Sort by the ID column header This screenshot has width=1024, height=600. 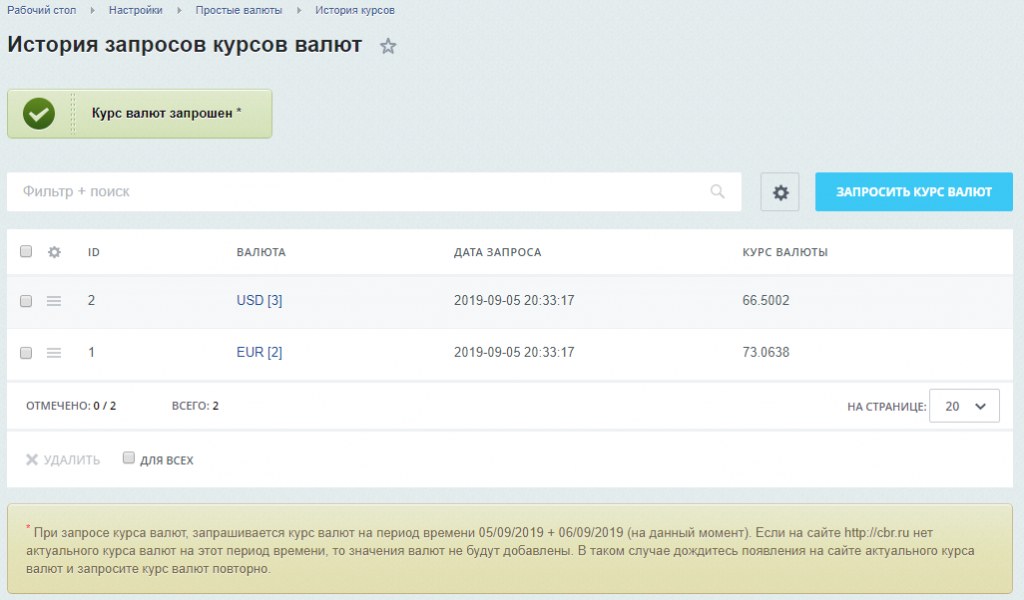click(94, 252)
